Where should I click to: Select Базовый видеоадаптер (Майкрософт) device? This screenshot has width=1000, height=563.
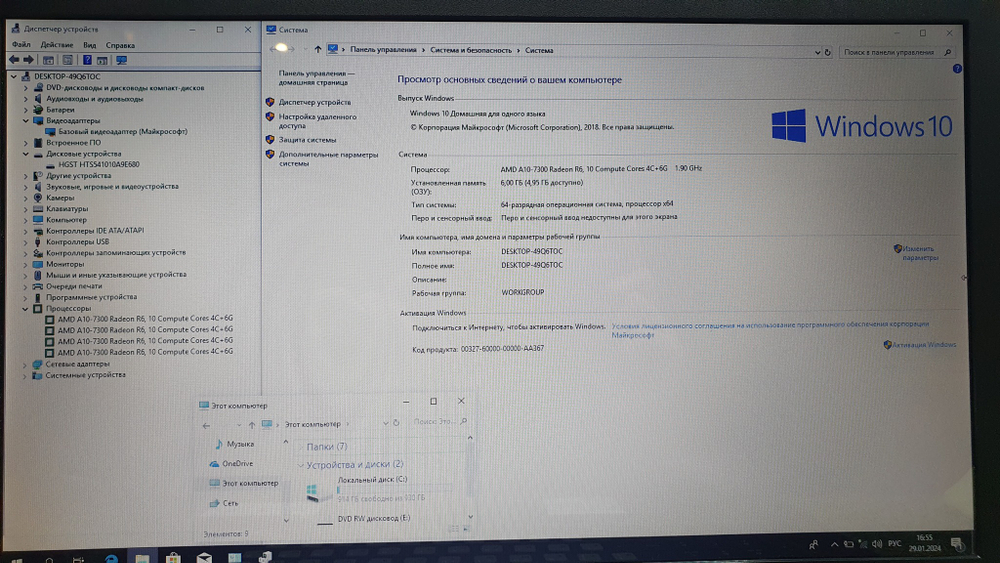point(122,131)
